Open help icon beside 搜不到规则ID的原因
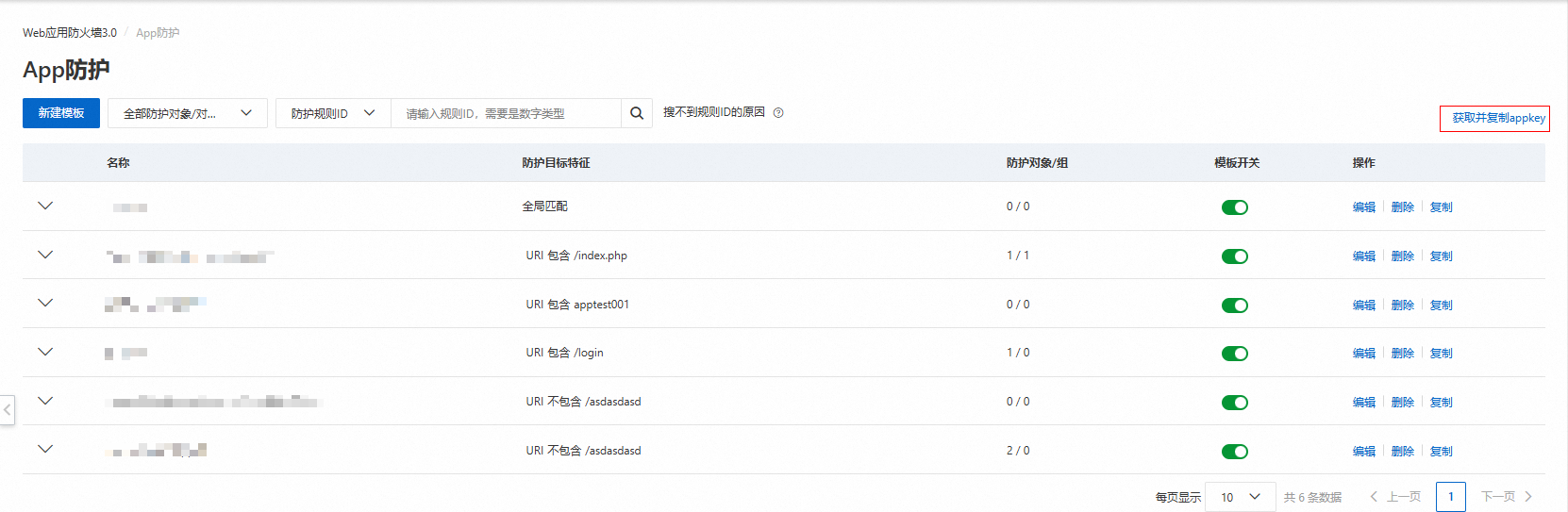Viewport: 1568px width, 512px height. click(778, 112)
